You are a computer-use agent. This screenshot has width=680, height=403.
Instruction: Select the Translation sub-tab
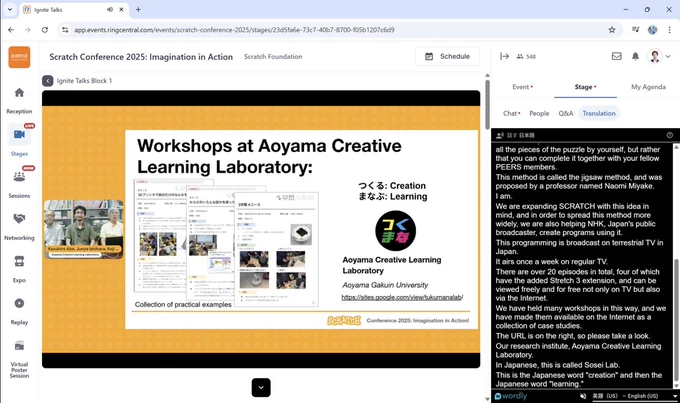598,113
